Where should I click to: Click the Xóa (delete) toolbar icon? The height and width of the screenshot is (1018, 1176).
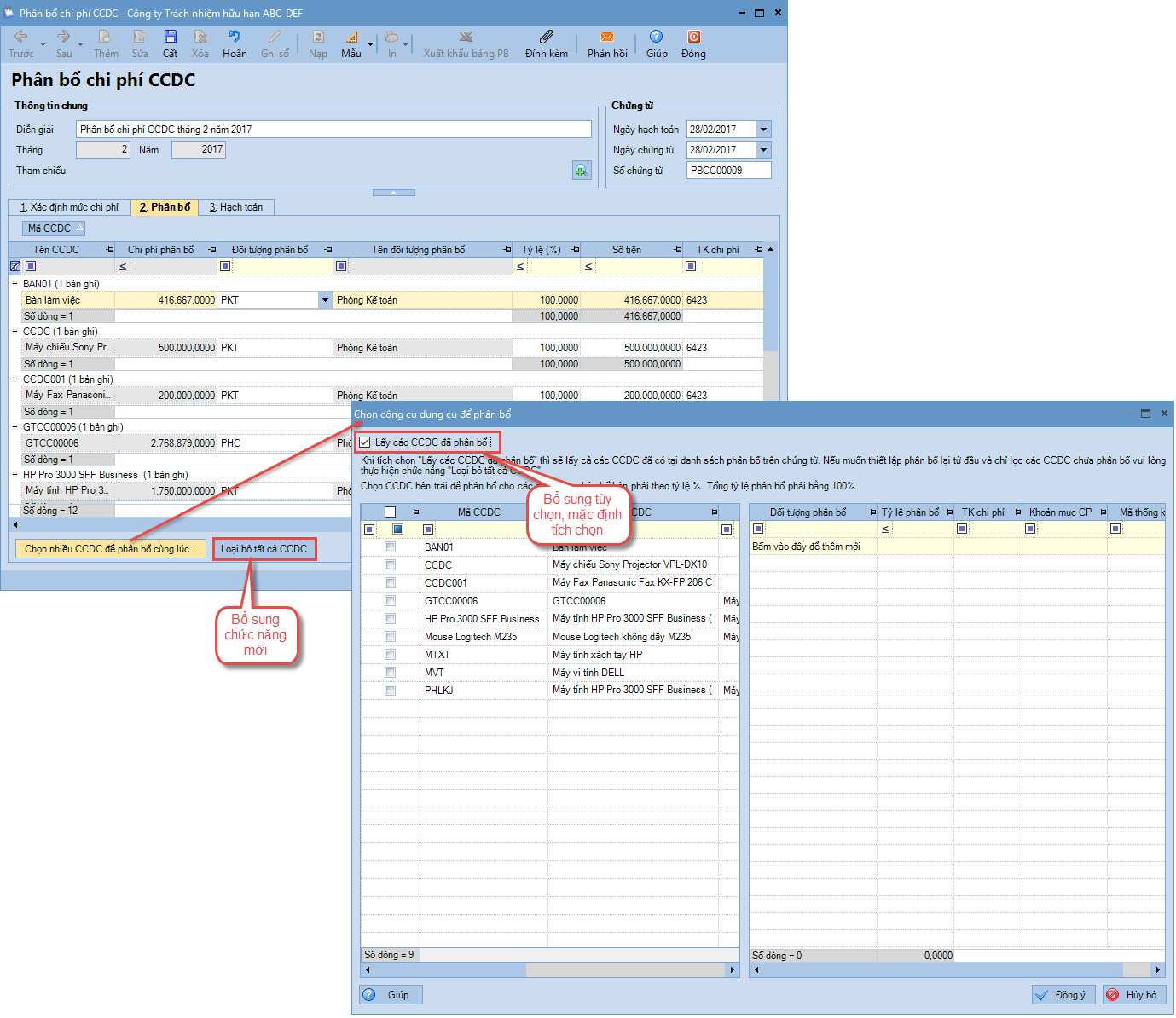pyautogui.click(x=200, y=37)
